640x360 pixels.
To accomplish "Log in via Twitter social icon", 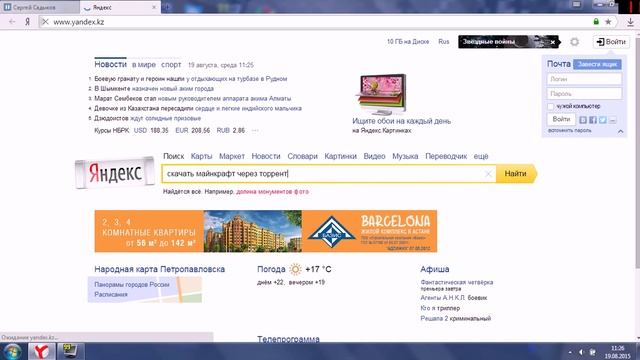I will (x=602, y=120).
